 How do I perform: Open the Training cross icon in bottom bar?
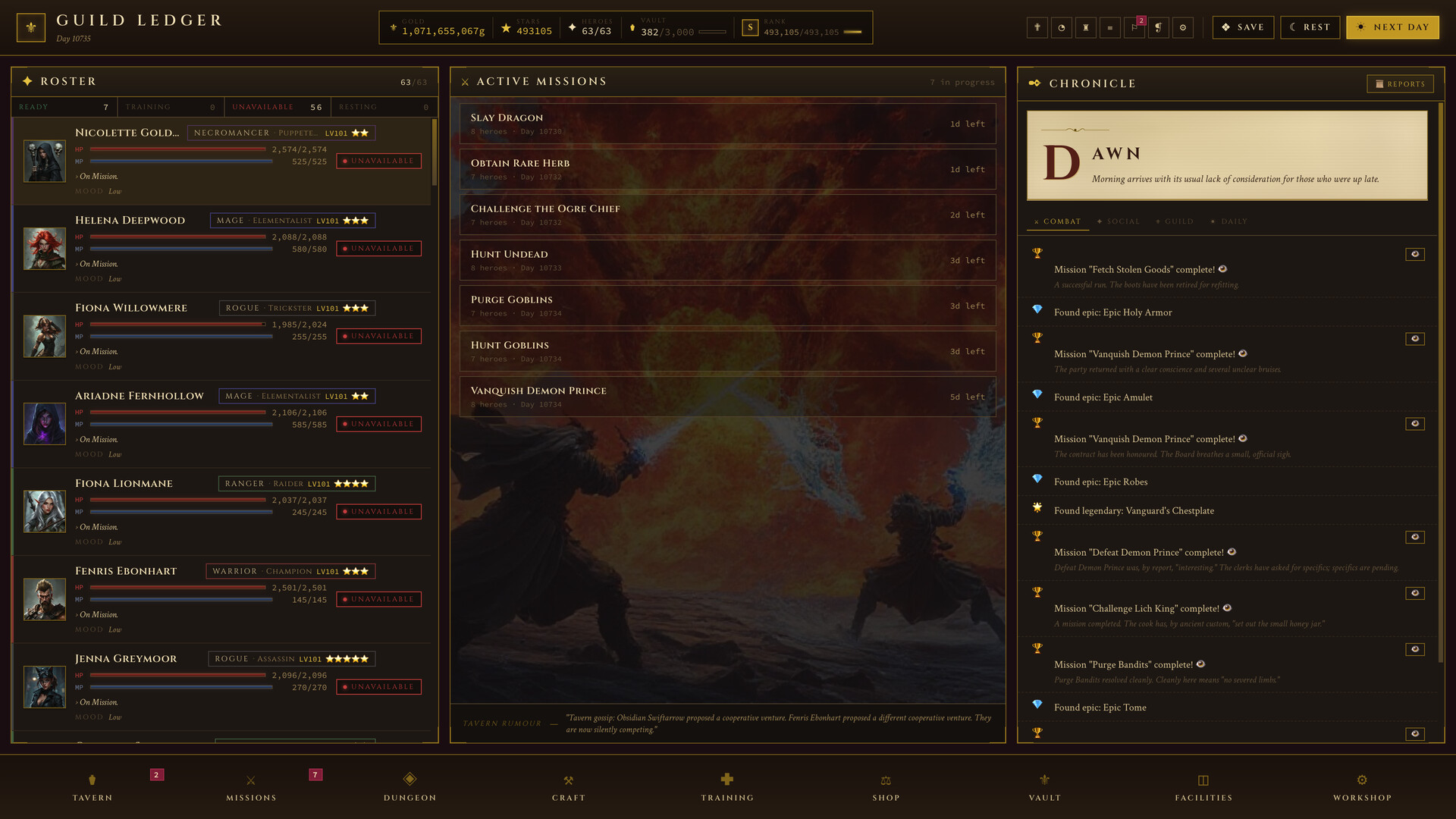point(727,779)
